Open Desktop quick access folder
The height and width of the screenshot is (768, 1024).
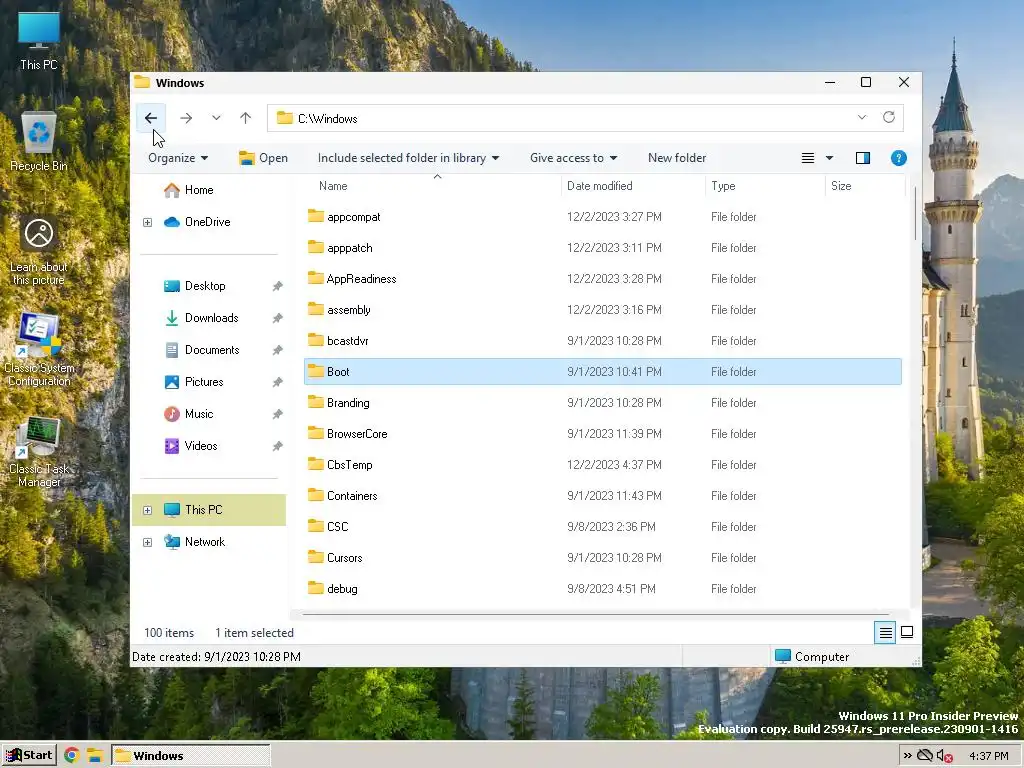(x=195, y=286)
